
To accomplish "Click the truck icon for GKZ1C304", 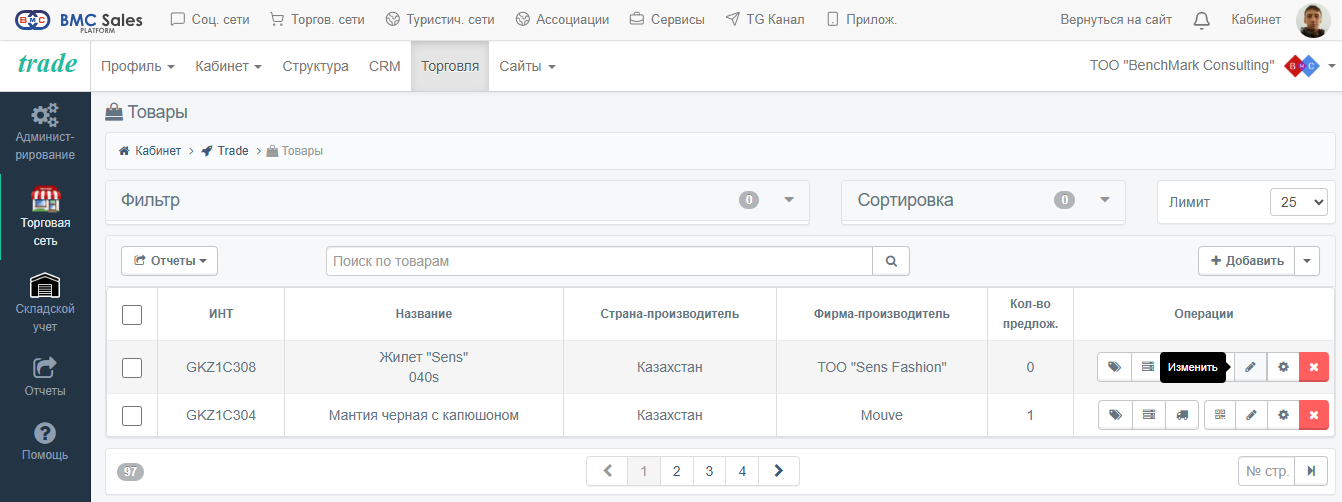I will coord(1181,415).
